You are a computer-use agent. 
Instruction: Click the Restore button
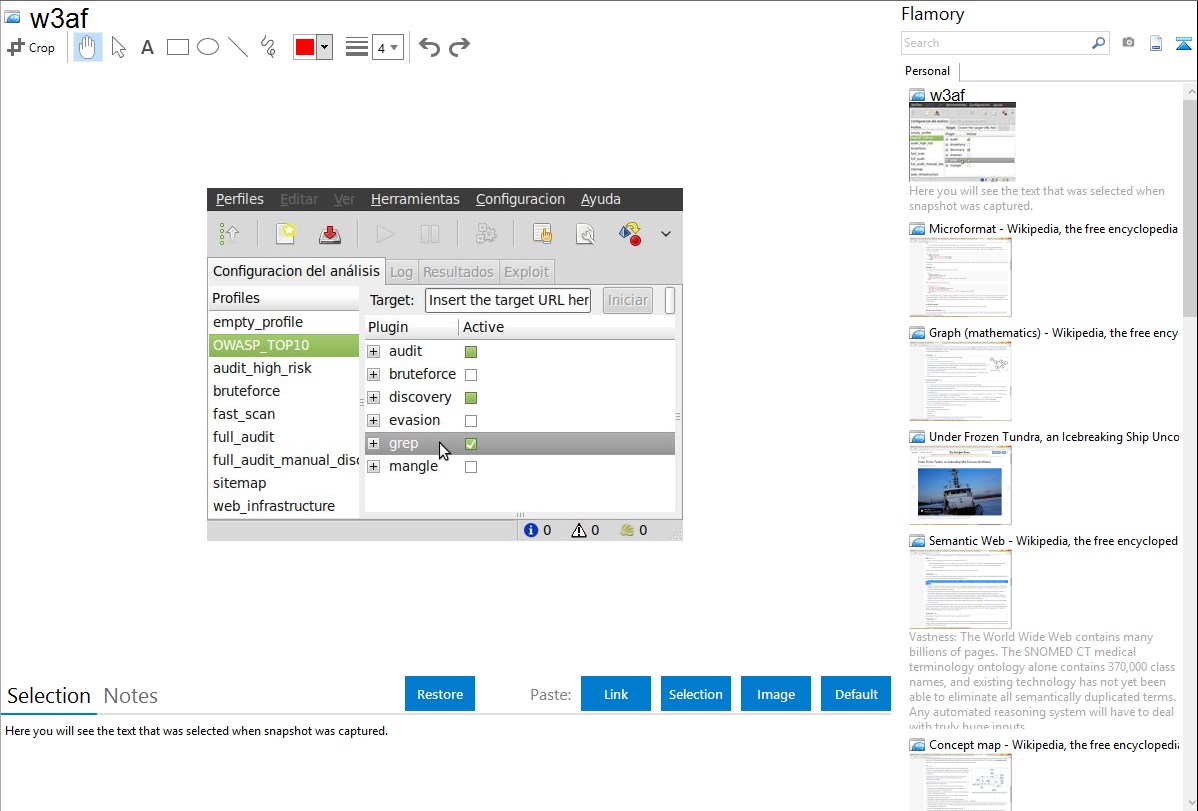[440, 694]
